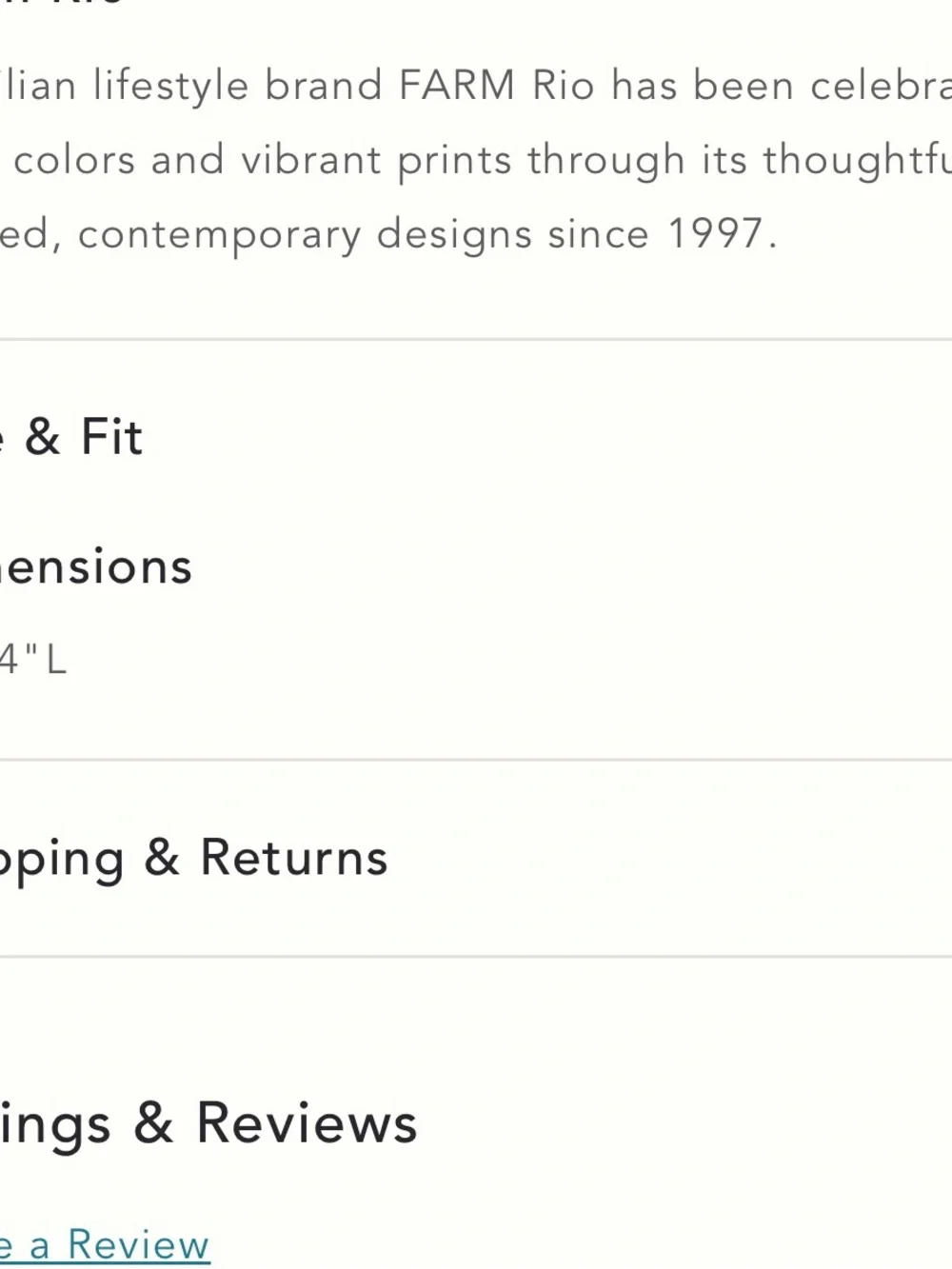Image resolution: width=952 pixels, height=1269 pixels.
Task: Click the word 'colors' in the description
Action: [74, 160]
